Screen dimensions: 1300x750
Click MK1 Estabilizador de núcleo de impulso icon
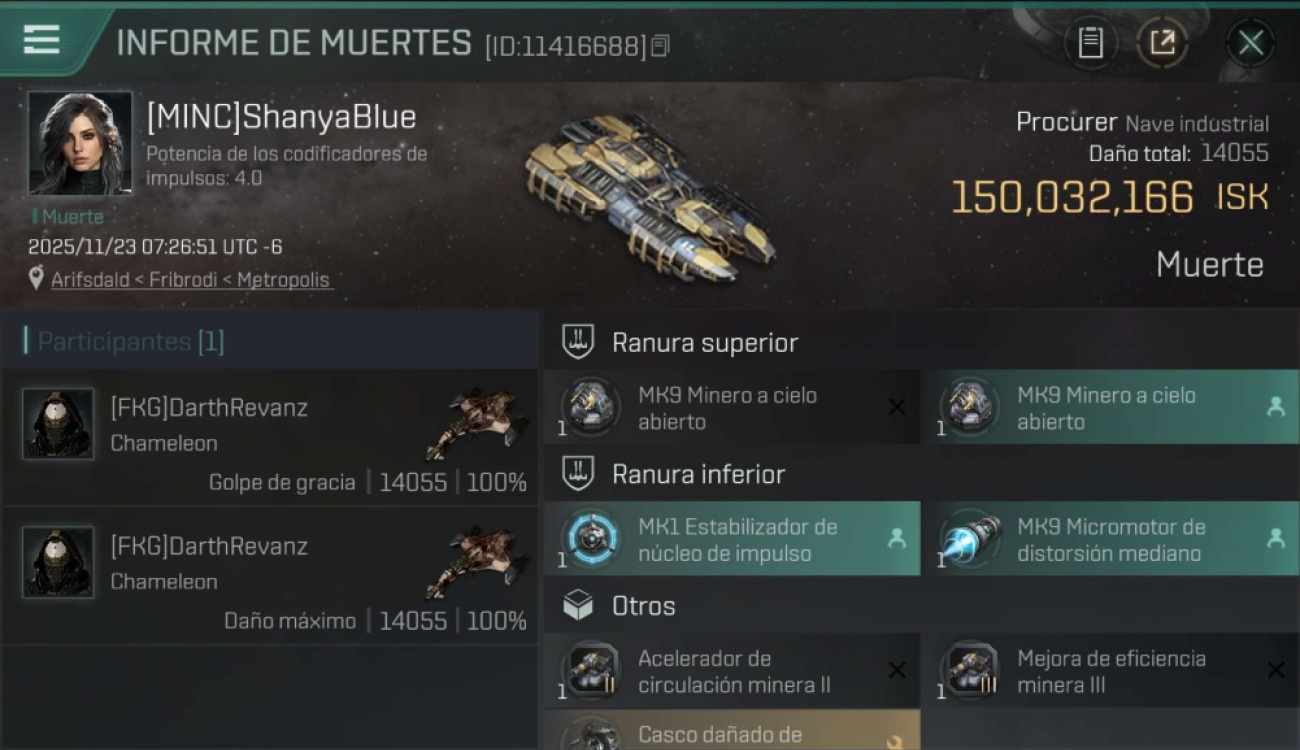tap(590, 539)
